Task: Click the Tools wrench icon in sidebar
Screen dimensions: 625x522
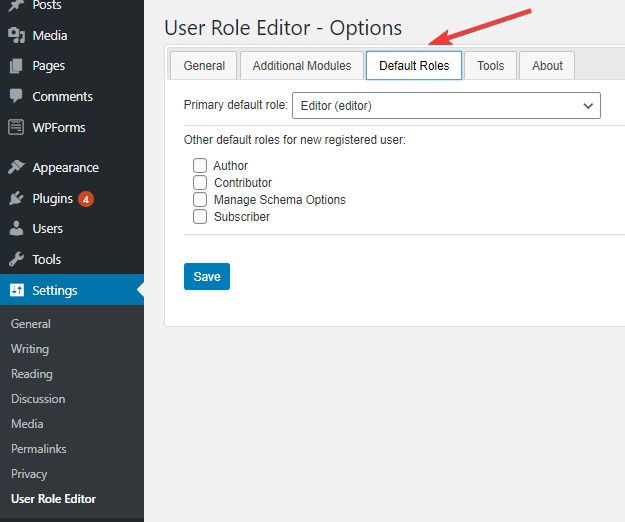Action: tap(17, 260)
